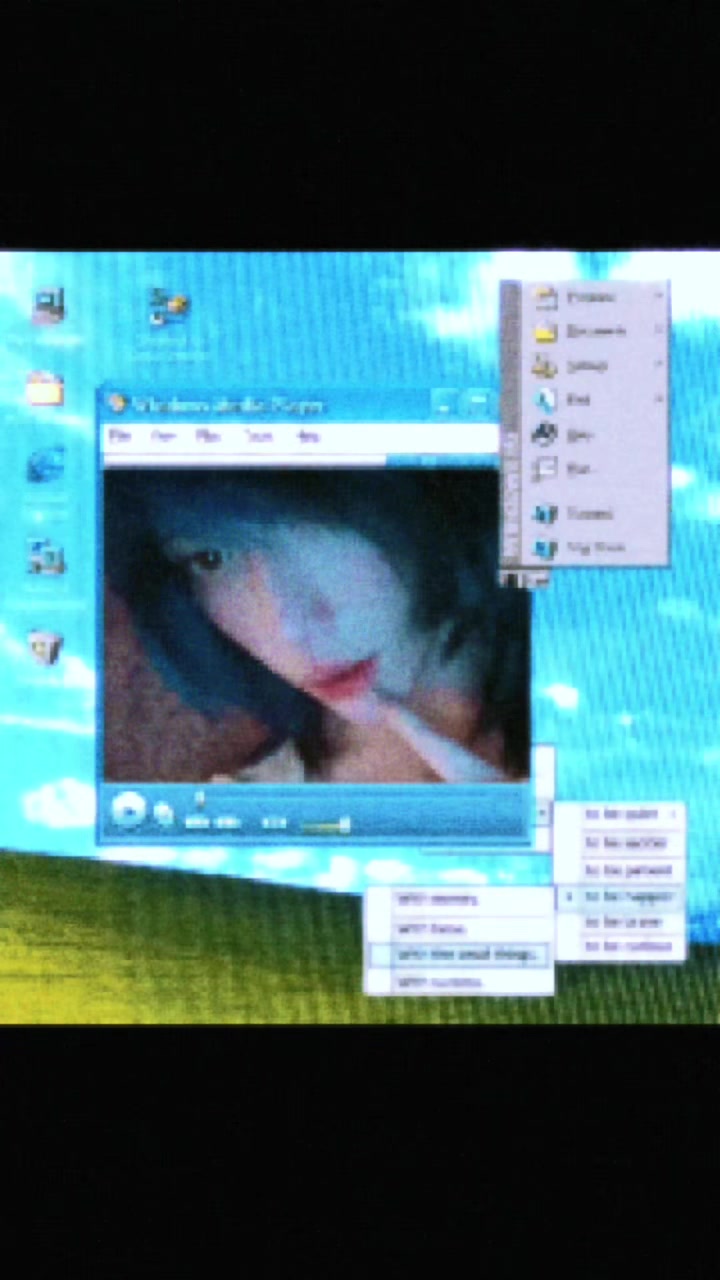Open the Play menu in Media Player
720x1280 pixels.
coord(207,436)
